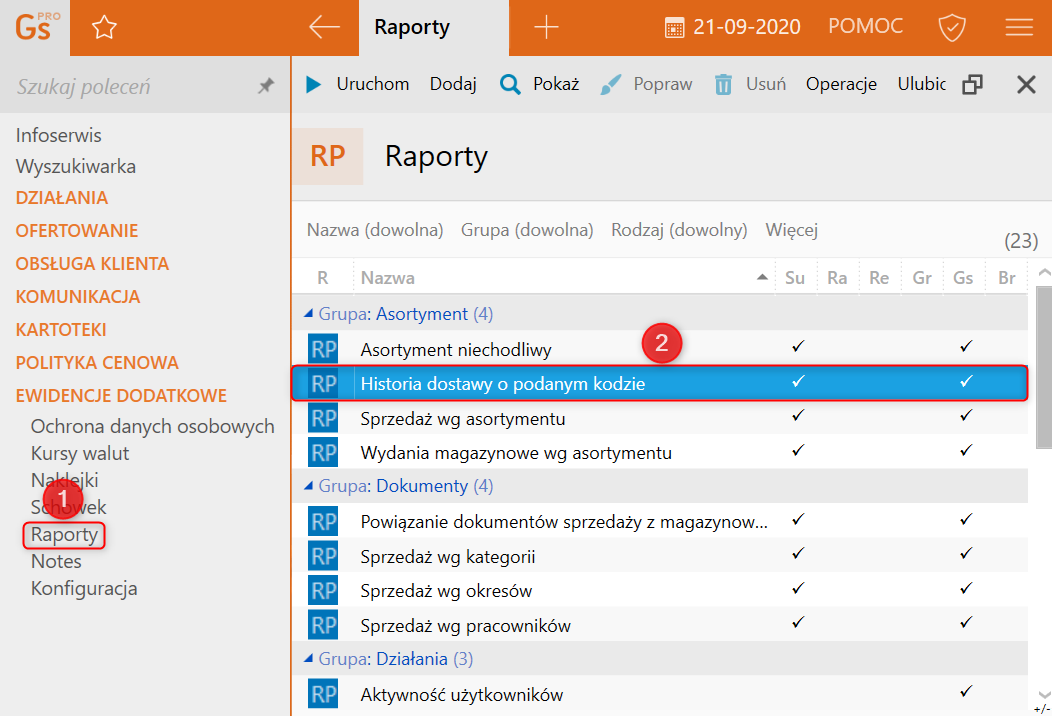Image resolution: width=1052 pixels, height=716 pixels.
Task: Click the shield security icon
Action: pos(951,28)
